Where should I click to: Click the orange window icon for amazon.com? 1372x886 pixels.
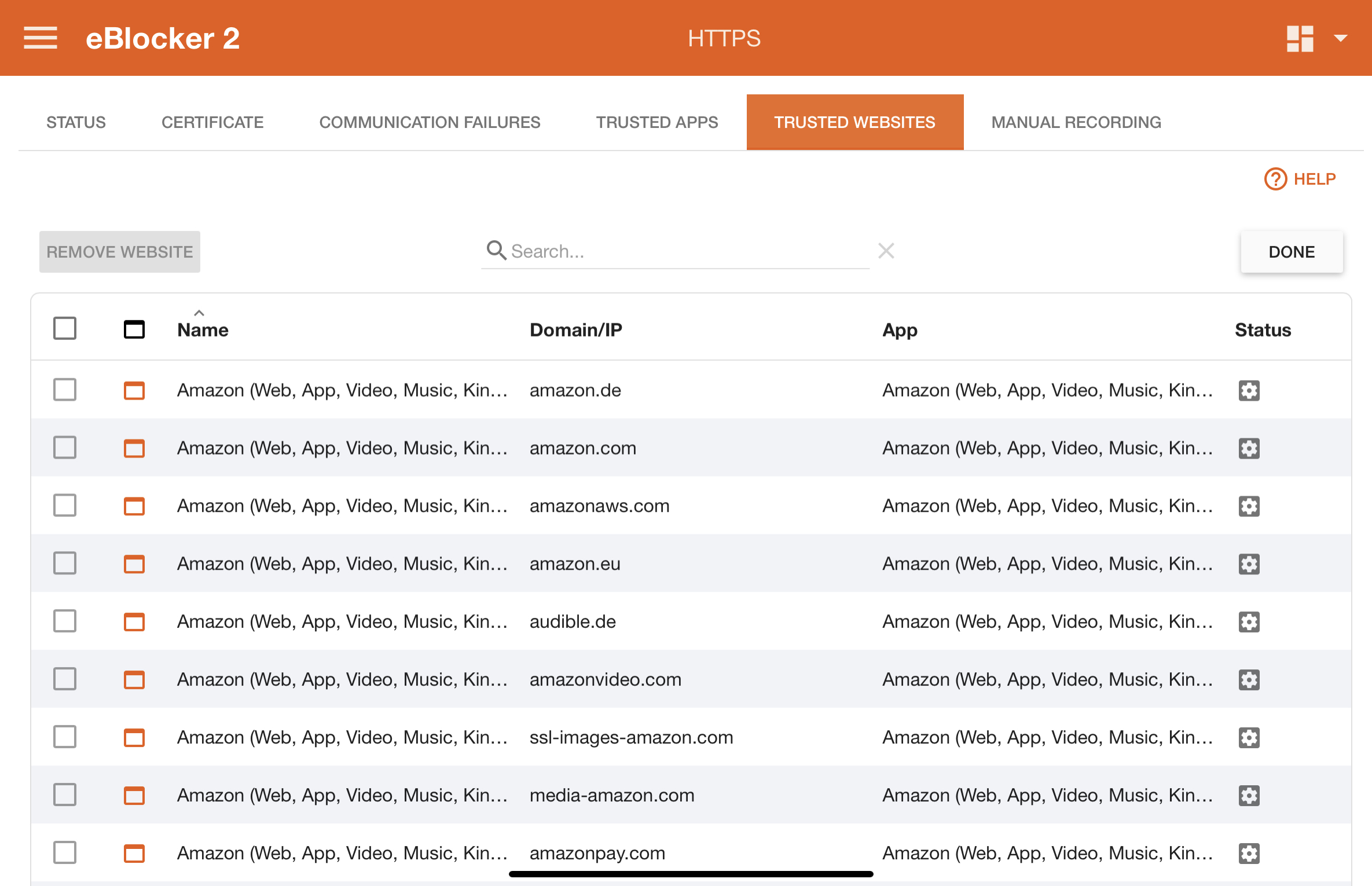[x=134, y=448]
